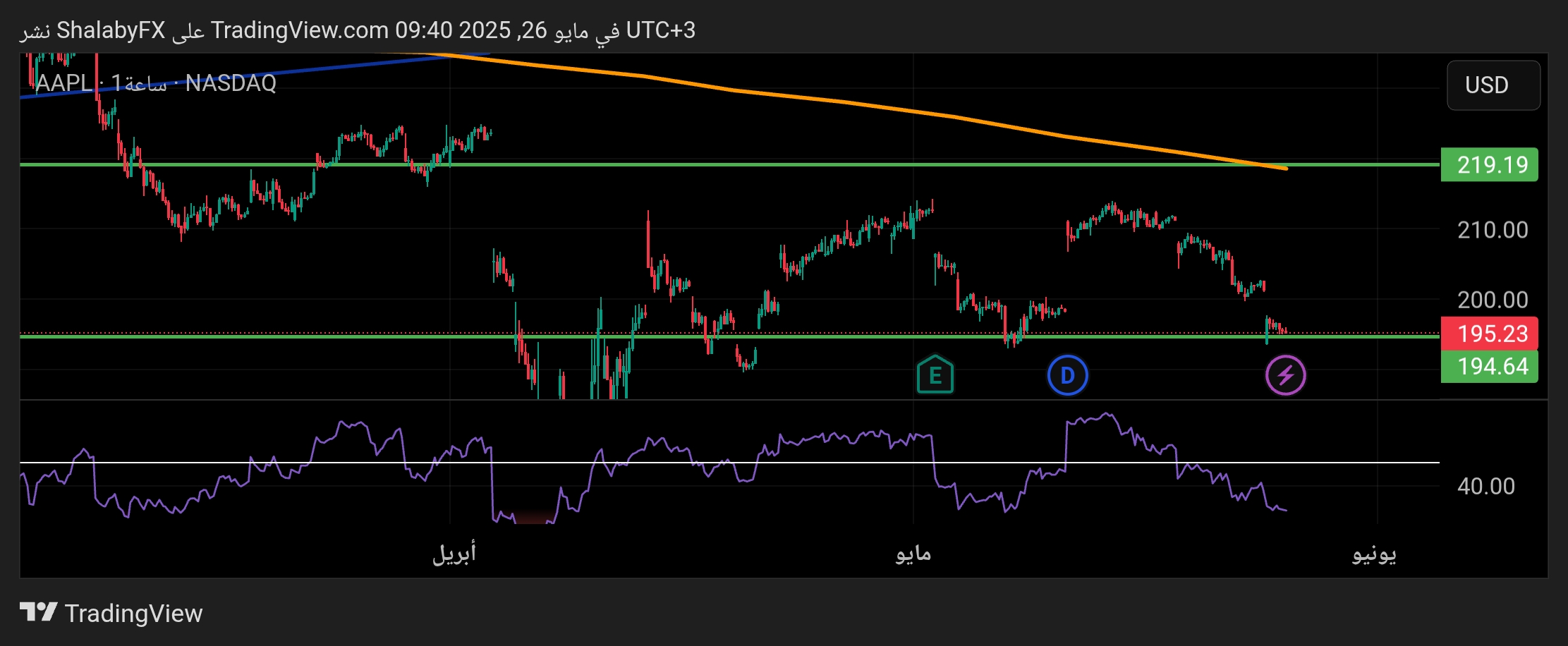Click the TradingView logo at the bottom
Image resolution: width=1568 pixels, height=646 pixels.
111,613
